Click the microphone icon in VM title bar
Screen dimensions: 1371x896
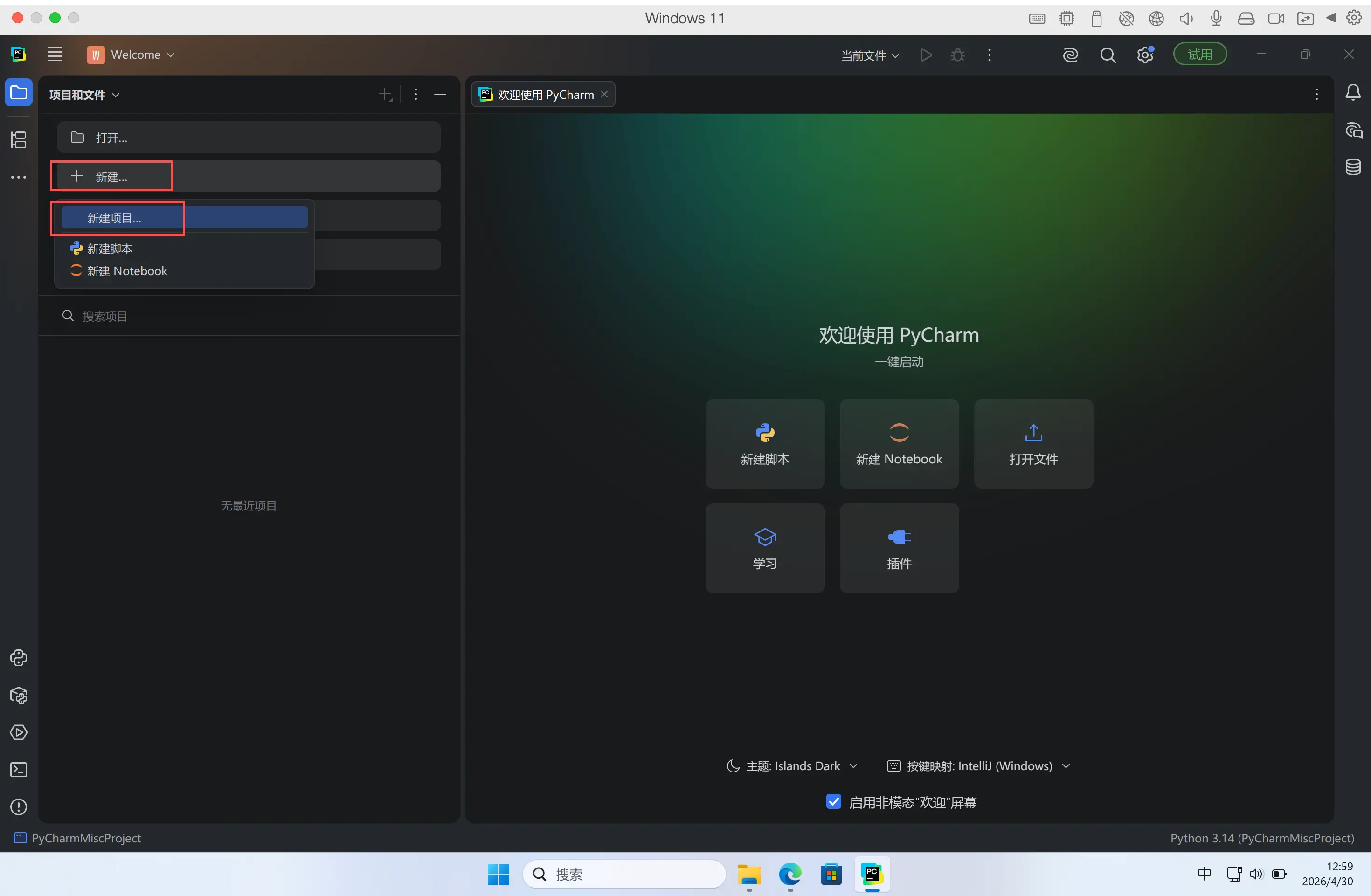coord(1216,19)
